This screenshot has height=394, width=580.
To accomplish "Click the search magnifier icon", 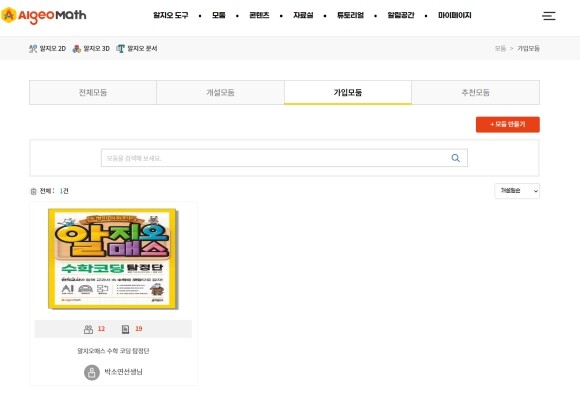I will coord(455,158).
